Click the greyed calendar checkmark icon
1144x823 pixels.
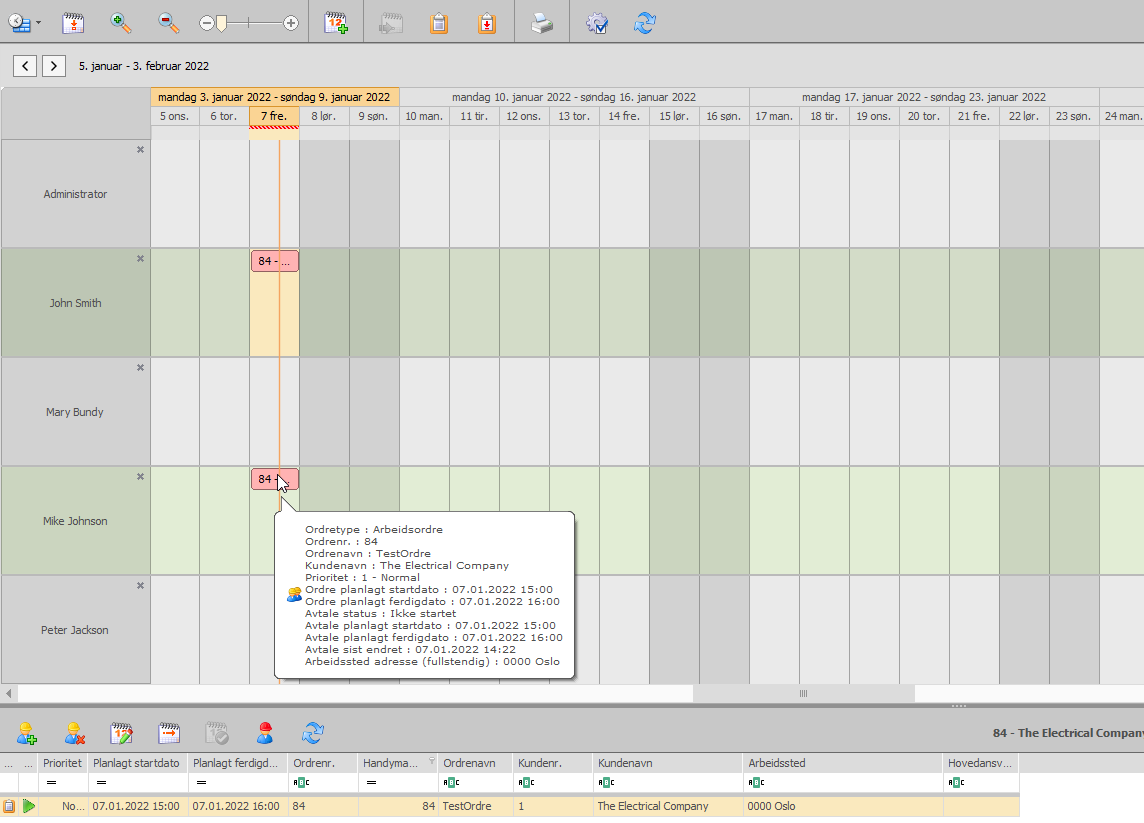coord(217,733)
